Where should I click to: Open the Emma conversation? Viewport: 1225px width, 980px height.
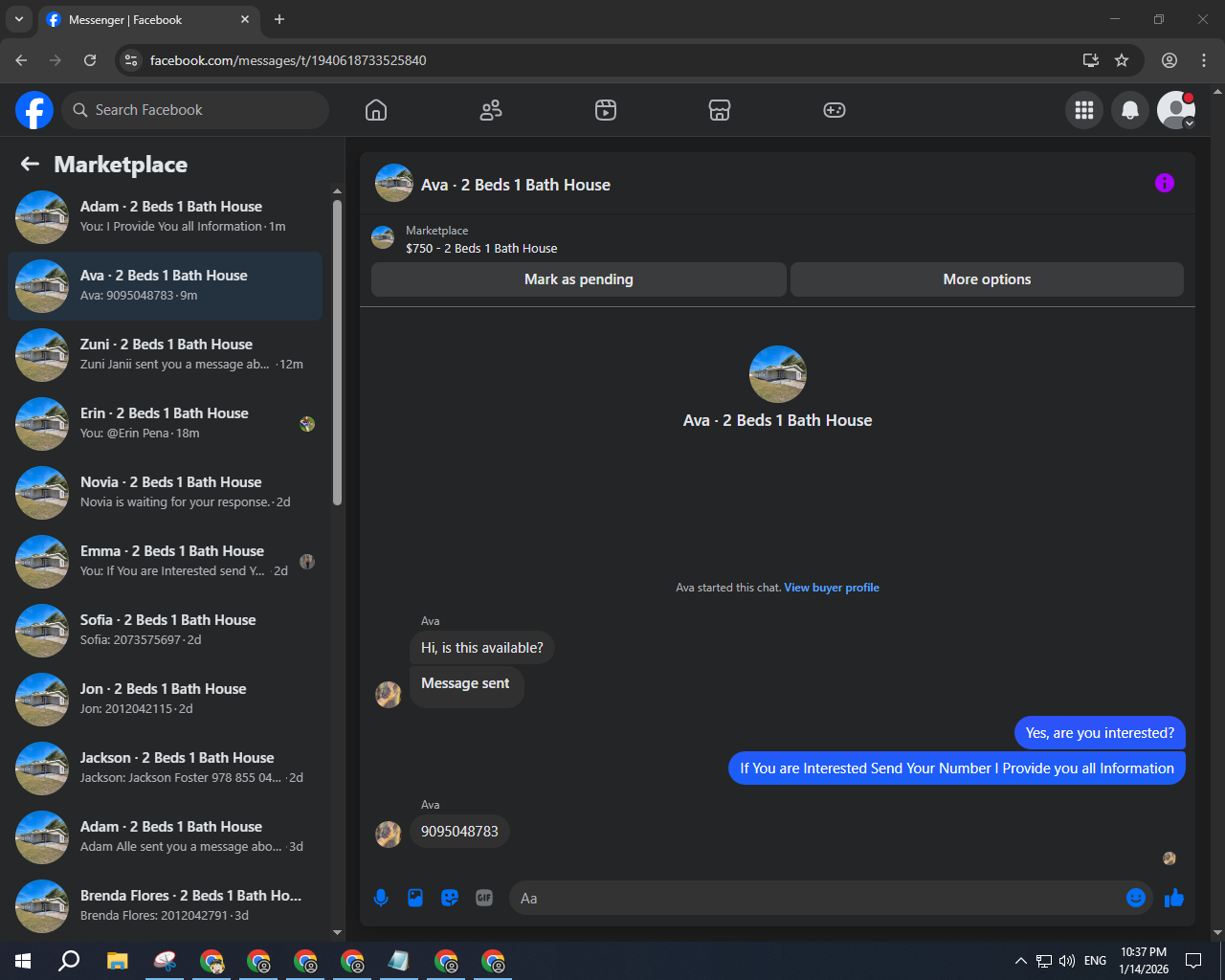click(x=165, y=562)
